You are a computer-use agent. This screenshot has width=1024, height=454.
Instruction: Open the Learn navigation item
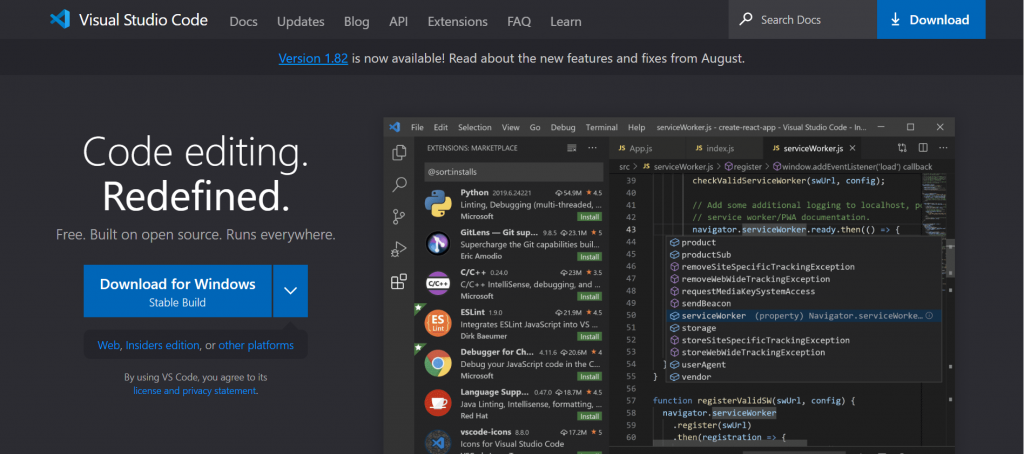[566, 22]
